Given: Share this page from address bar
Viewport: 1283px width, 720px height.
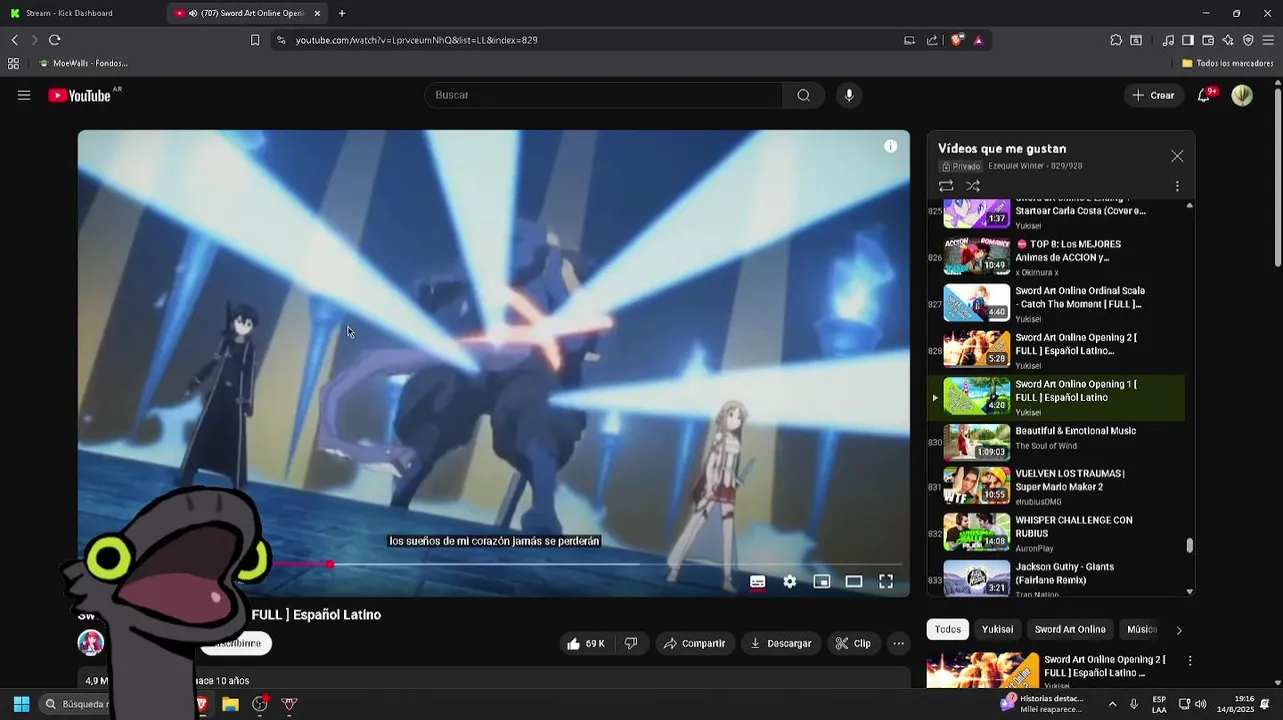Looking at the screenshot, I should [932, 40].
